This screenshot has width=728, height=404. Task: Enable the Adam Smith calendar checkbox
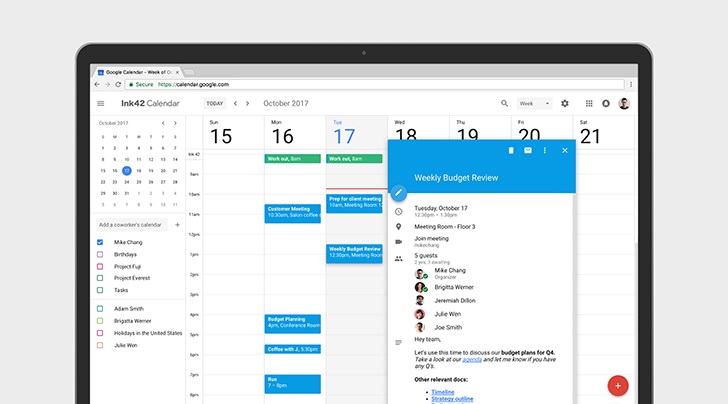click(100, 308)
